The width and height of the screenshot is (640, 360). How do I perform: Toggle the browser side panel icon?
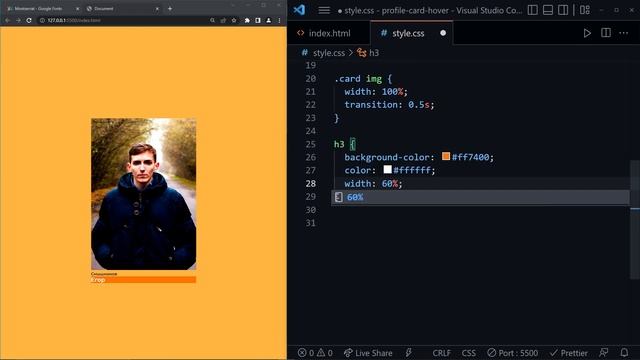258,20
